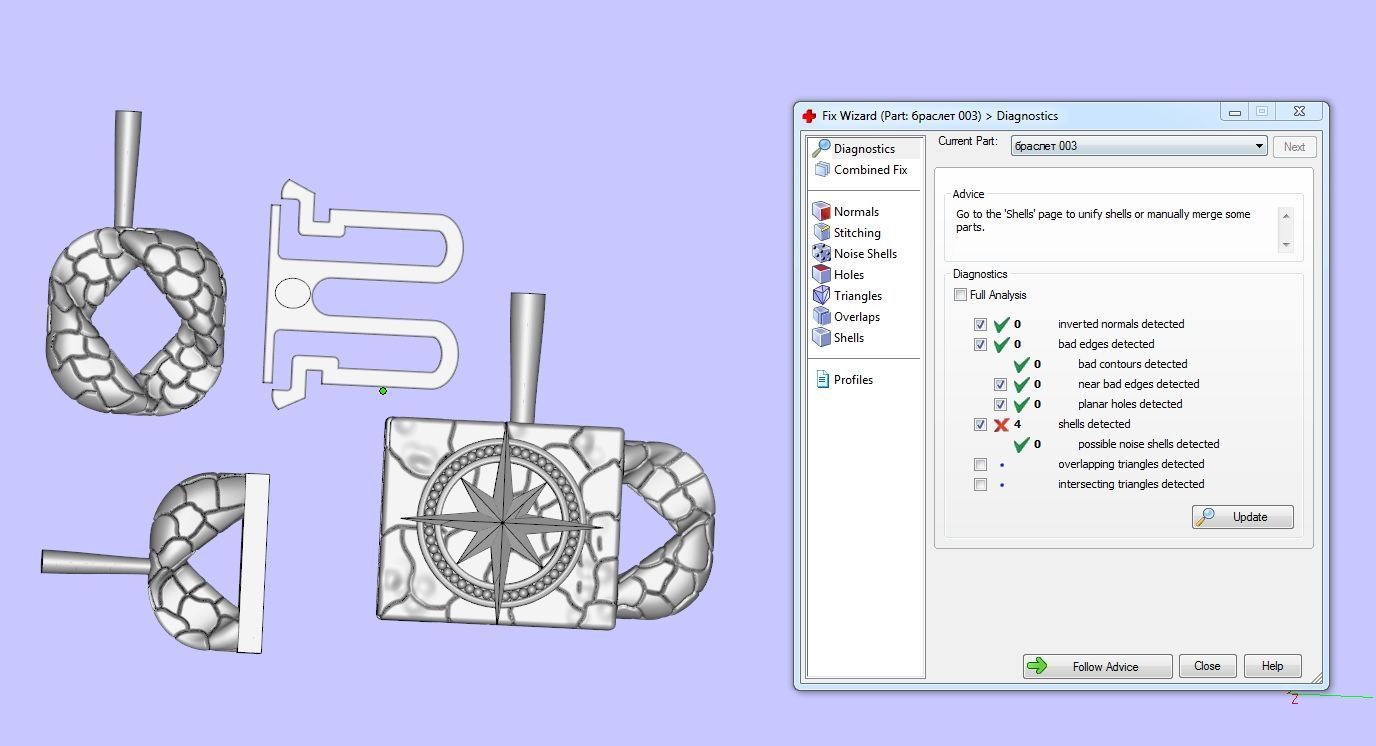Uncheck bad edges detected checkbox

(980, 344)
